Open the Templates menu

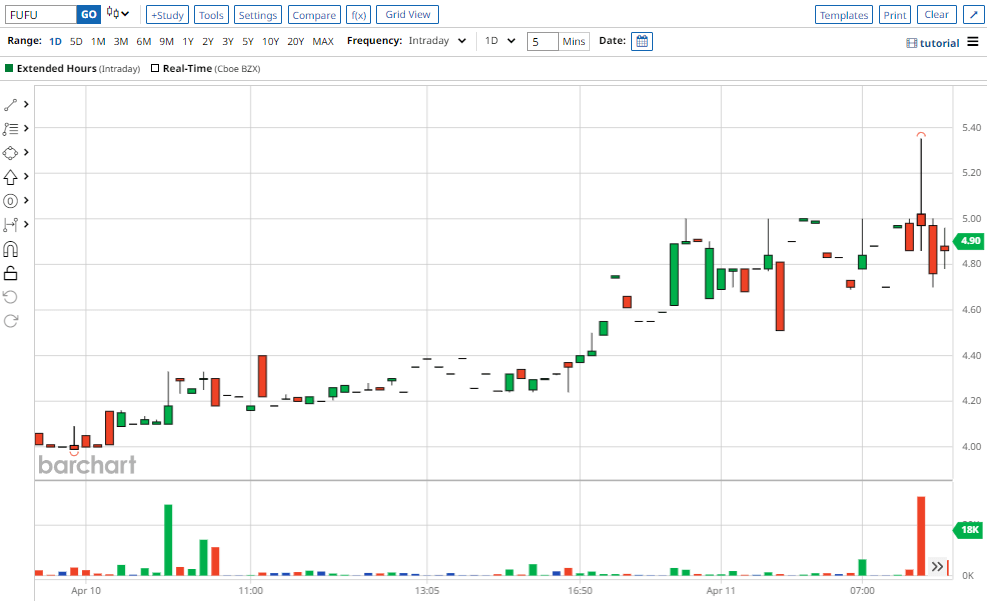844,15
